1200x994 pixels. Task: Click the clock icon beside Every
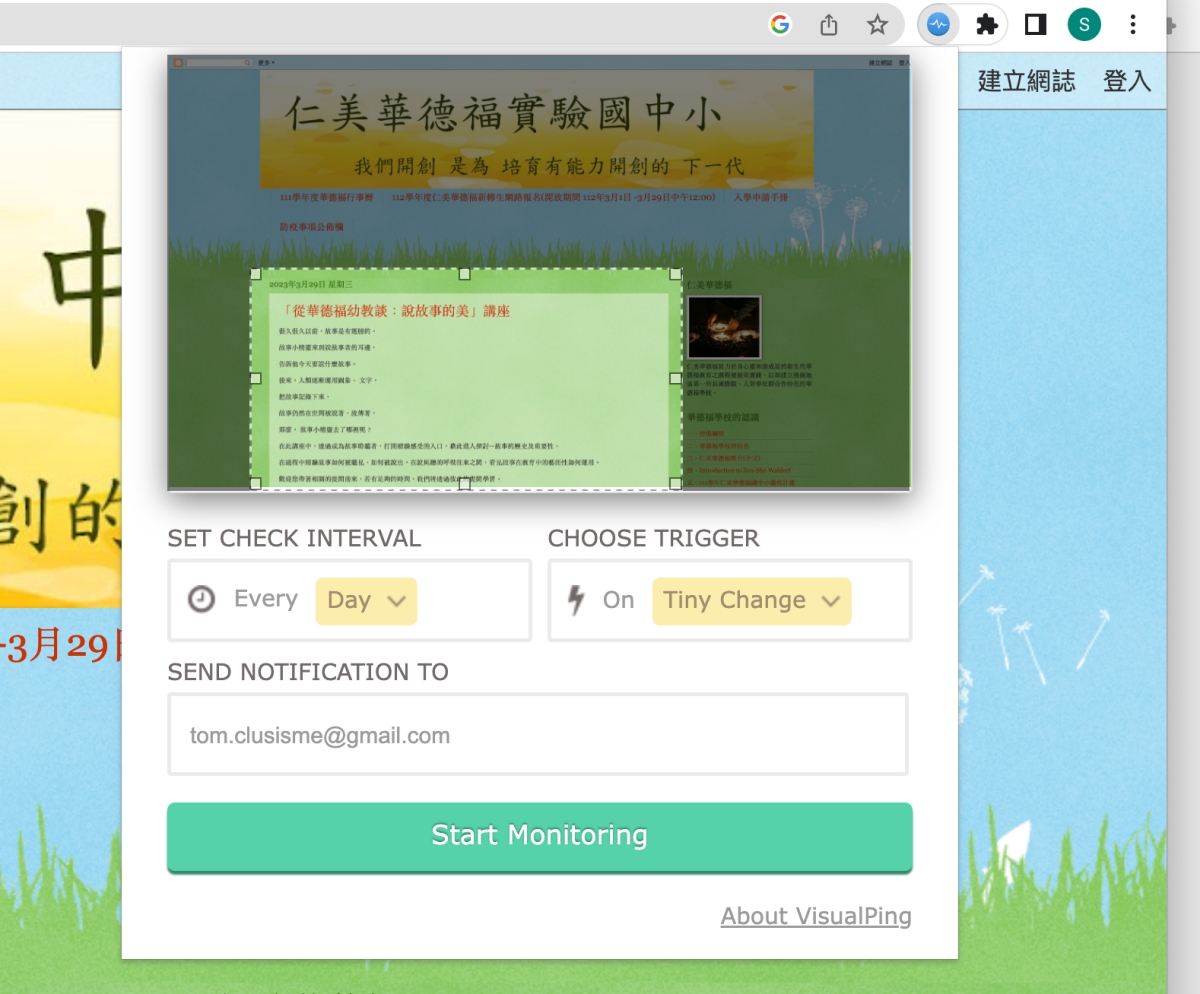pyautogui.click(x=202, y=599)
